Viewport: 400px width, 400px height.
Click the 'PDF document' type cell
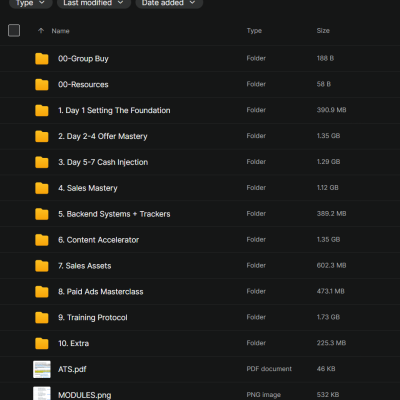point(269,369)
